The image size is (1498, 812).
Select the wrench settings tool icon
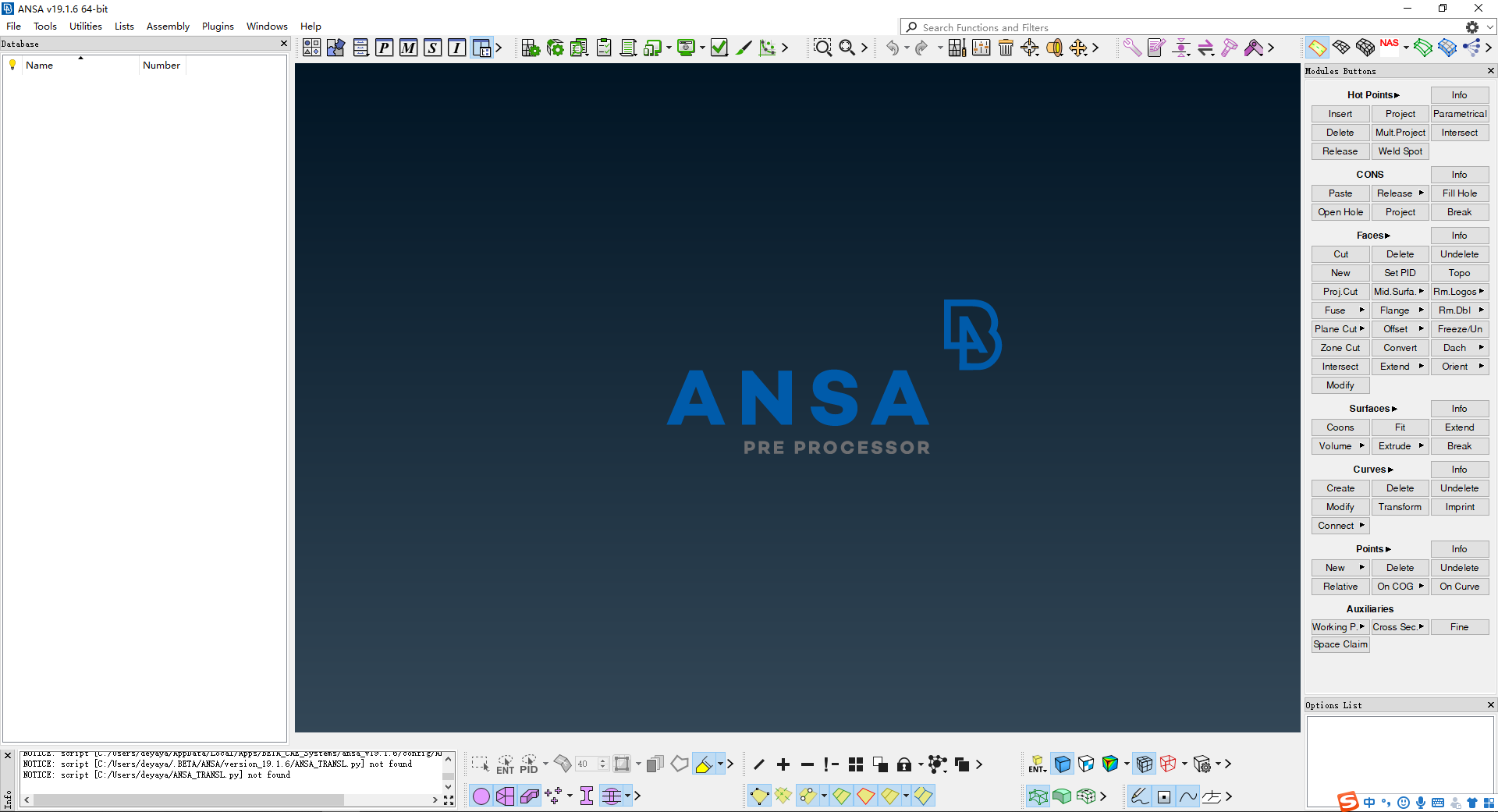point(1133,47)
